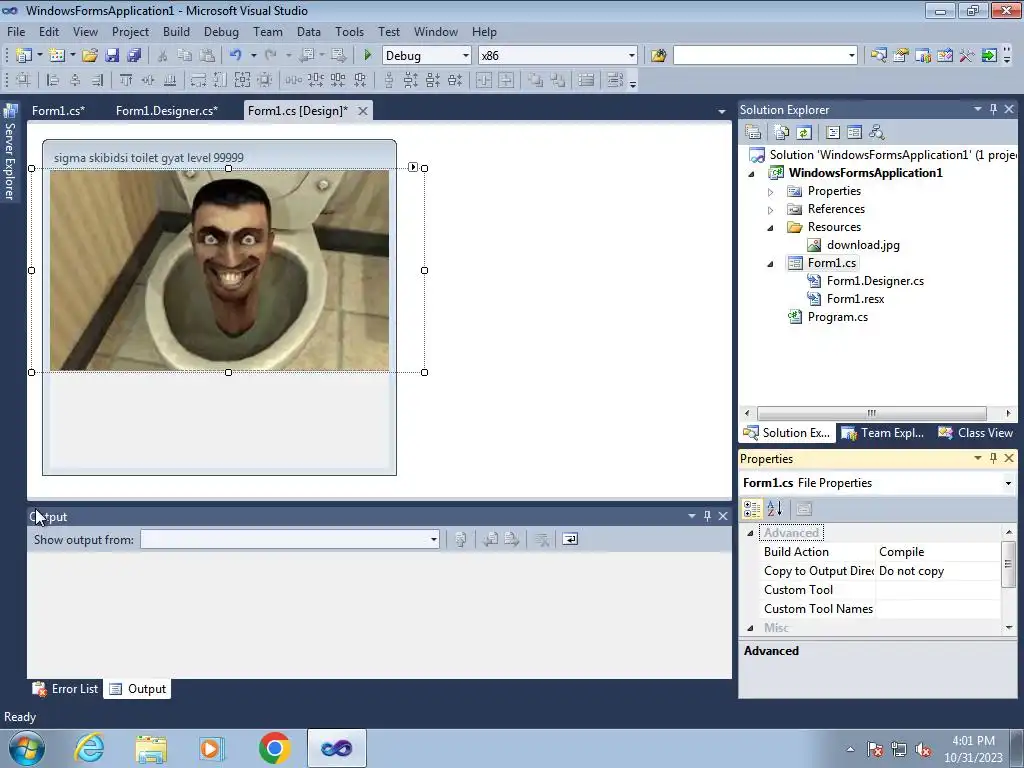Screen dimensions: 1024x768
Task: Toggle auto-hide pin on Output panel
Action: [x=707, y=516]
